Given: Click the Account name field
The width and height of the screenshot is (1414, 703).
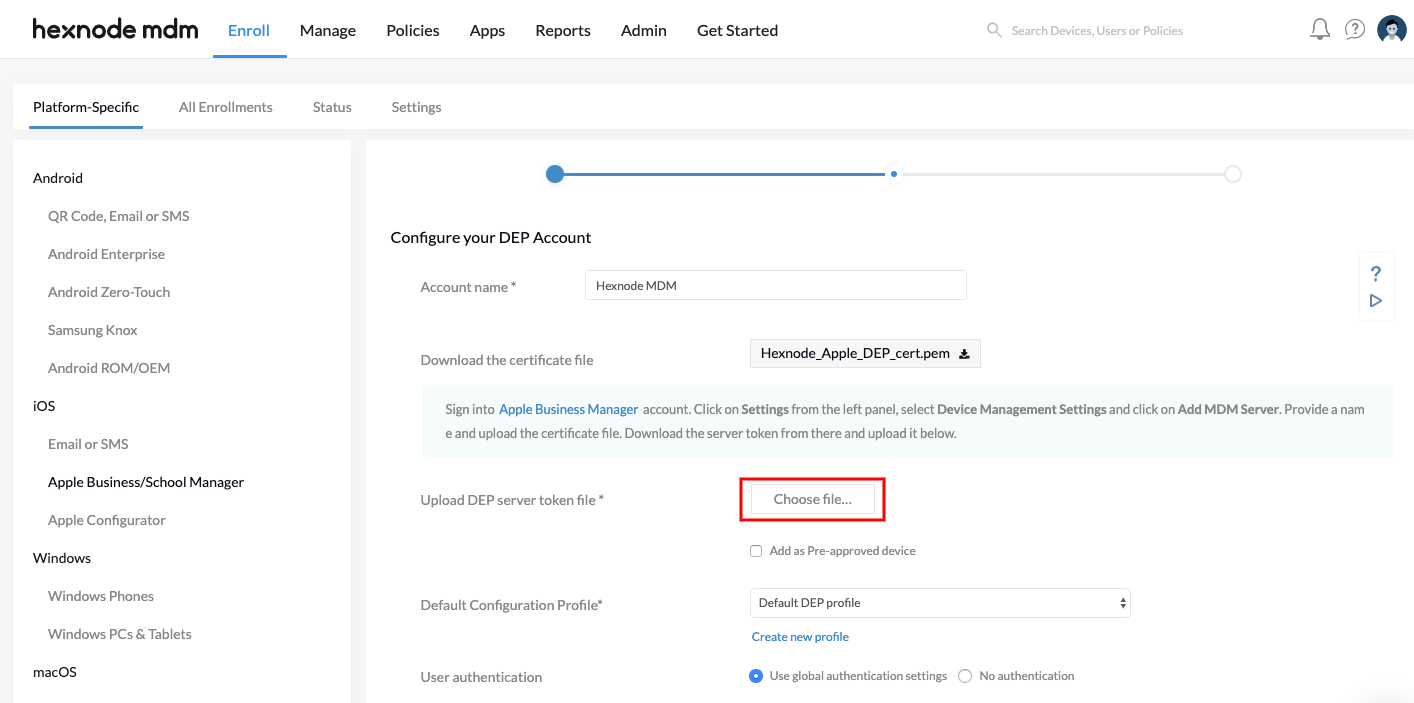Looking at the screenshot, I should click(x=776, y=285).
